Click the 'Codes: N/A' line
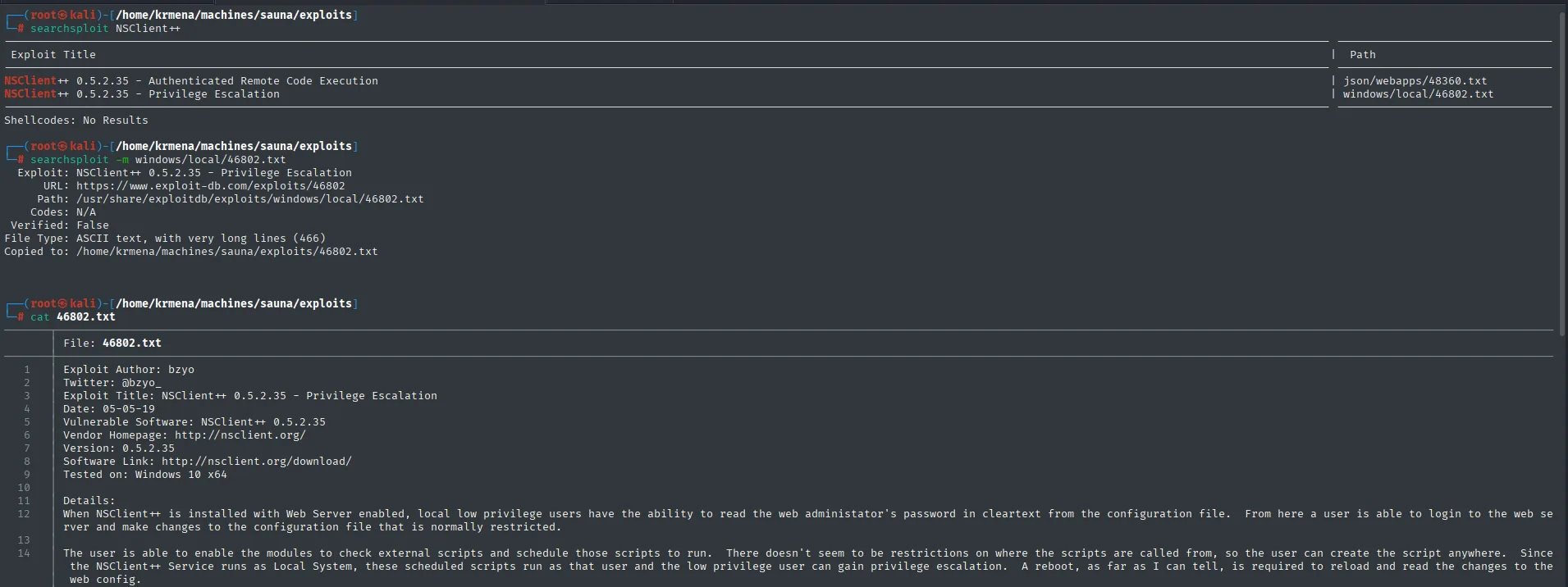The width and height of the screenshot is (1568, 587). pyautogui.click(x=63, y=212)
